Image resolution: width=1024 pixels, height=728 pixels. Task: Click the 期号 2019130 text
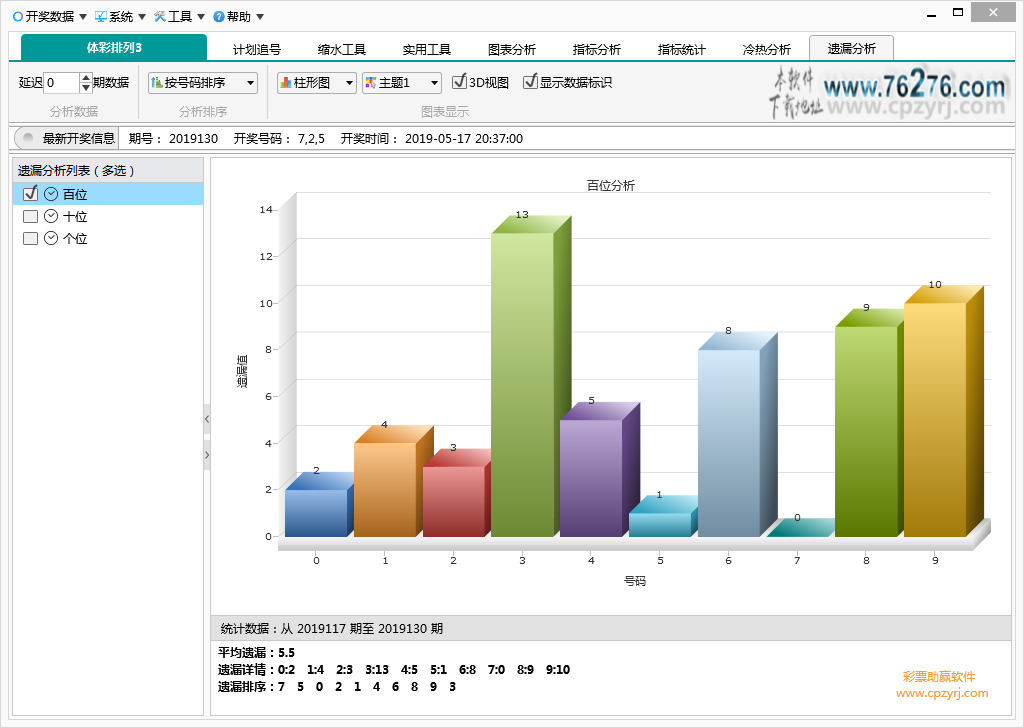[x=173, y=138]
